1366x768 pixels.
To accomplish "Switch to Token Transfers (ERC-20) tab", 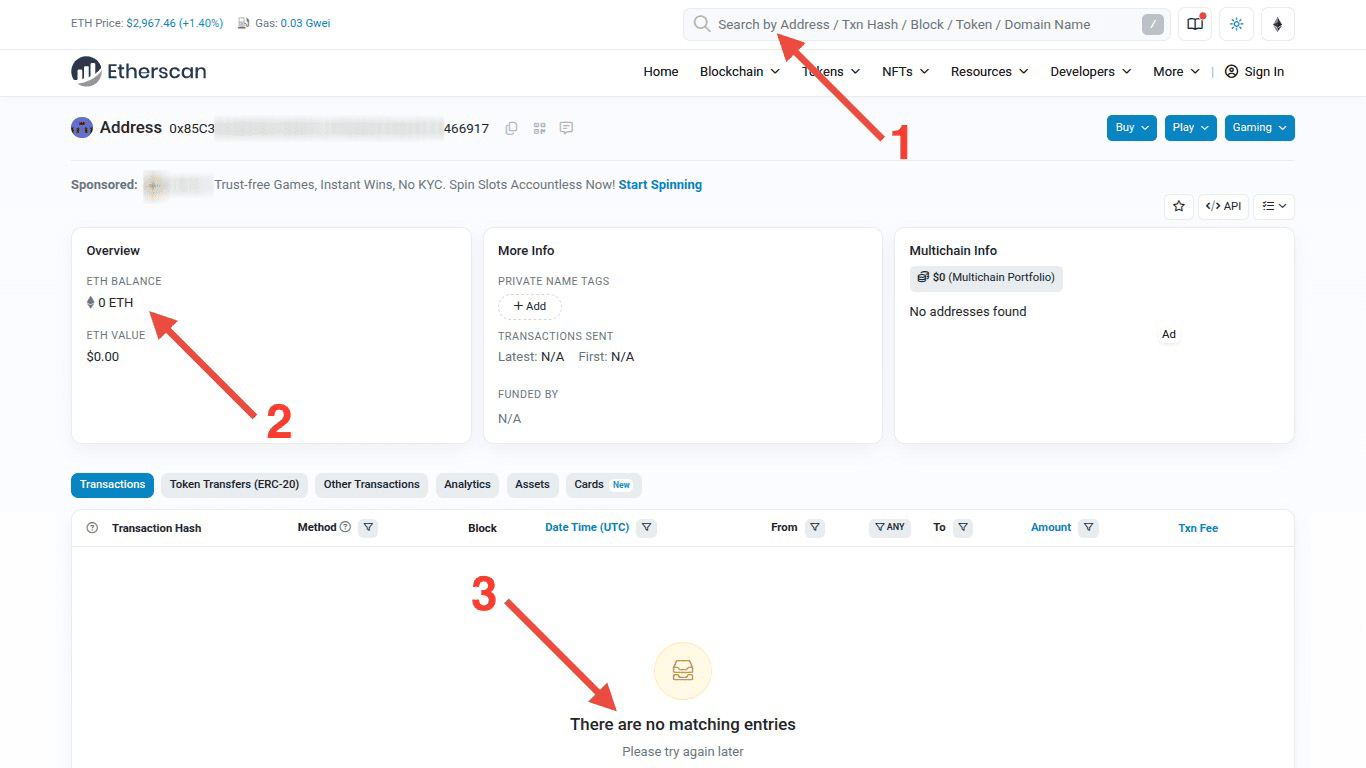I will click(234, 485).
